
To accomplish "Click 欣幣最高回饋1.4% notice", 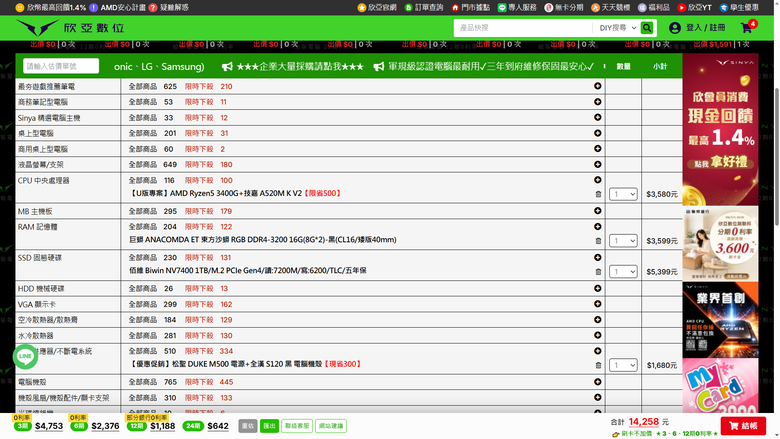I will pos(51,7).
